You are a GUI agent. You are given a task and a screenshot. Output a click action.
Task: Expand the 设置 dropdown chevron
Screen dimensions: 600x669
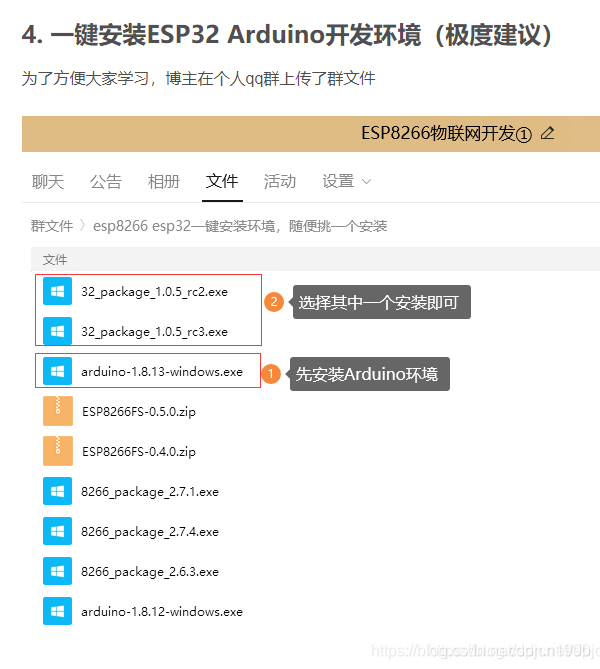(366, 182)
